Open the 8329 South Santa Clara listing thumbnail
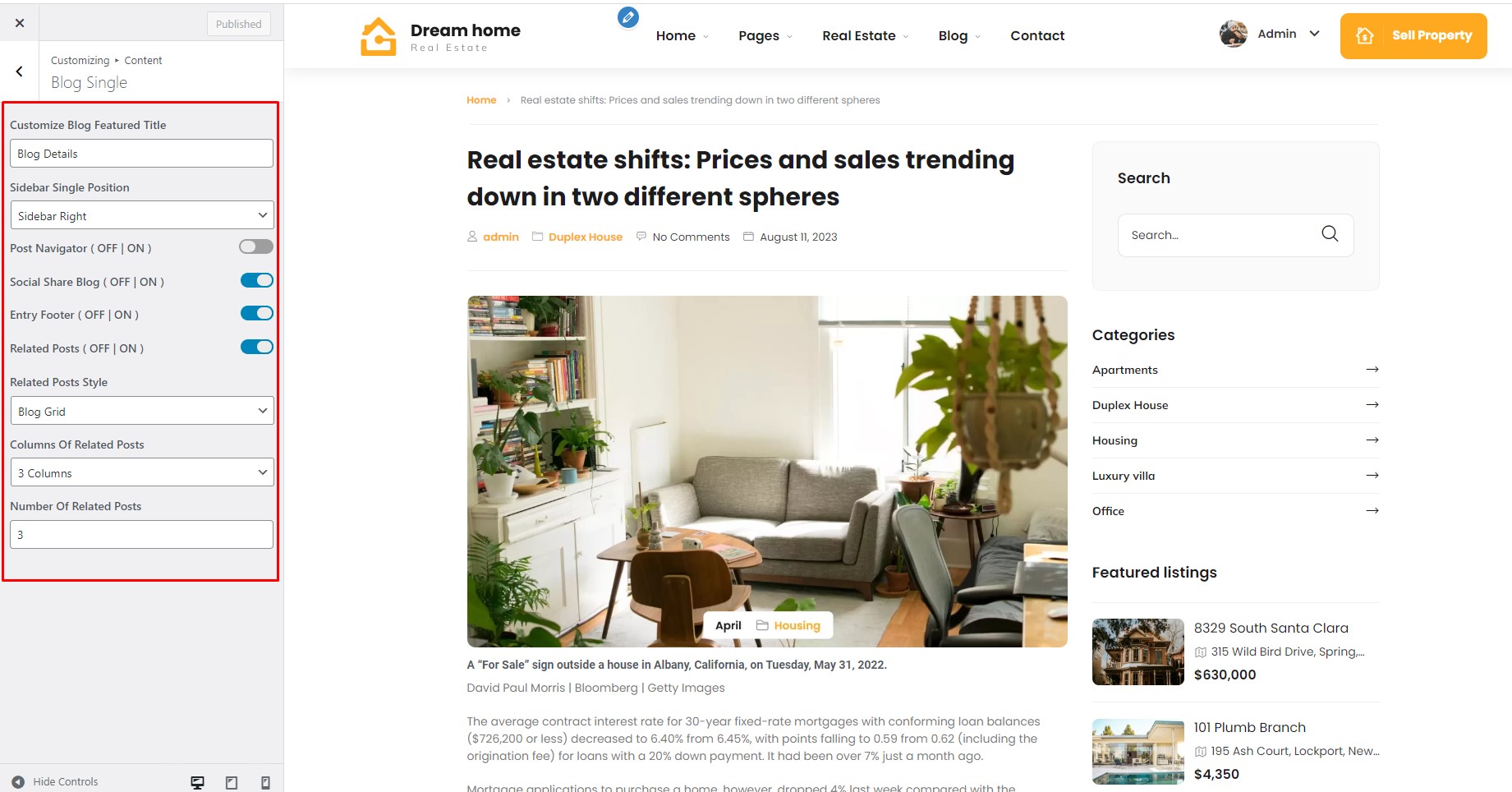This screenshot has height=792, width=1512. pyautogui.click(x=1137, y=652)
